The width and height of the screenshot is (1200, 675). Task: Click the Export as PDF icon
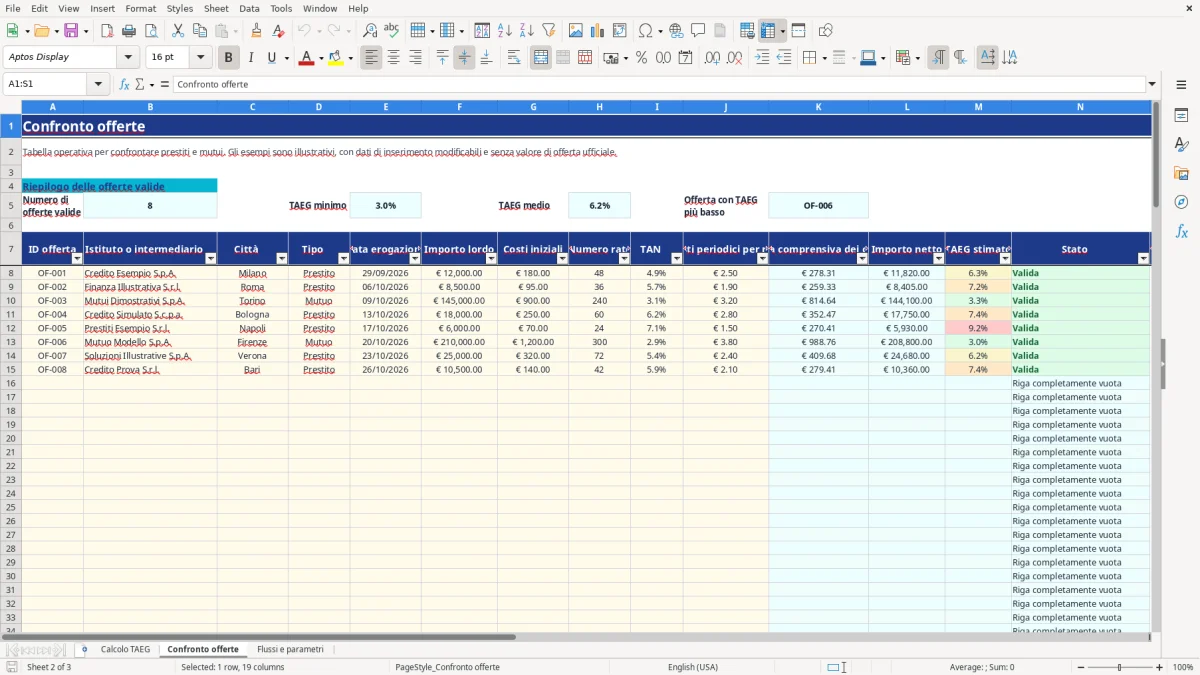pyautogui.click(x=107, y=31)
